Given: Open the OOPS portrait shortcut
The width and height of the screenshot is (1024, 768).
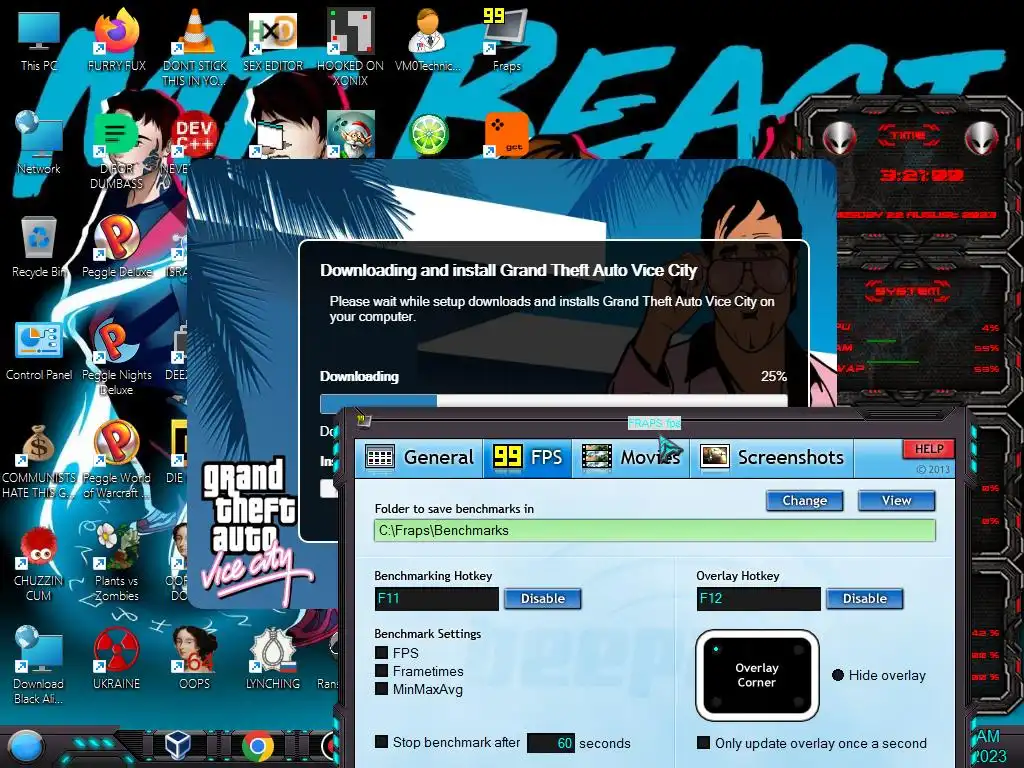Looking at the screenshot, I should [194, 660].
